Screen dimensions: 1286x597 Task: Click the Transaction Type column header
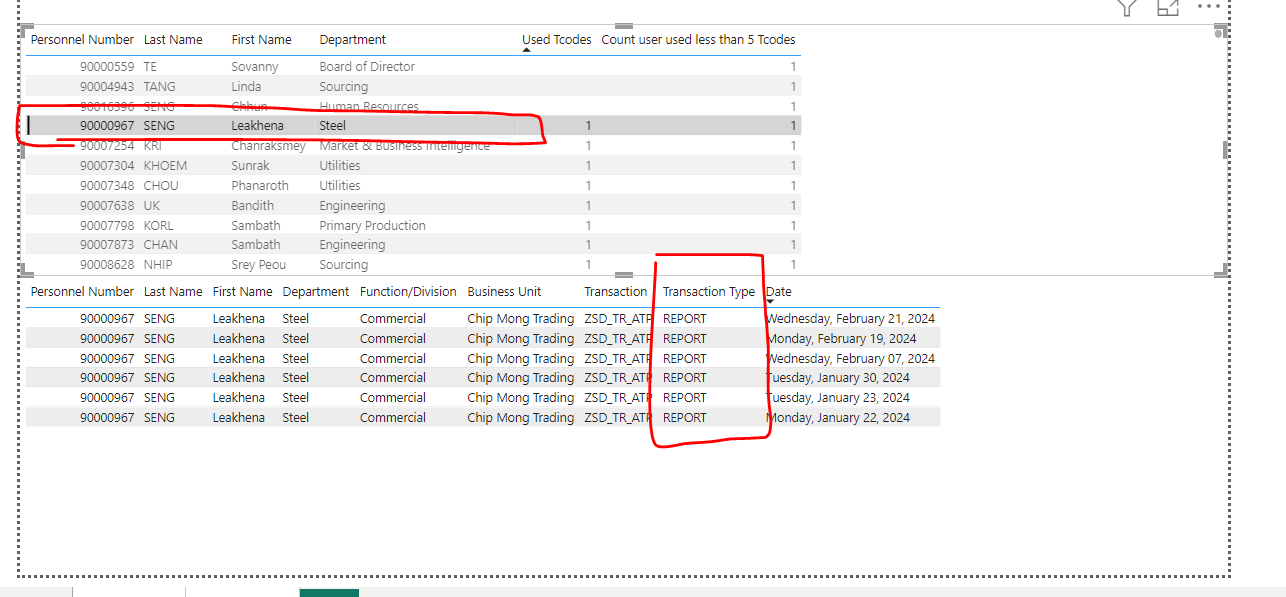[x=709, y=292]
